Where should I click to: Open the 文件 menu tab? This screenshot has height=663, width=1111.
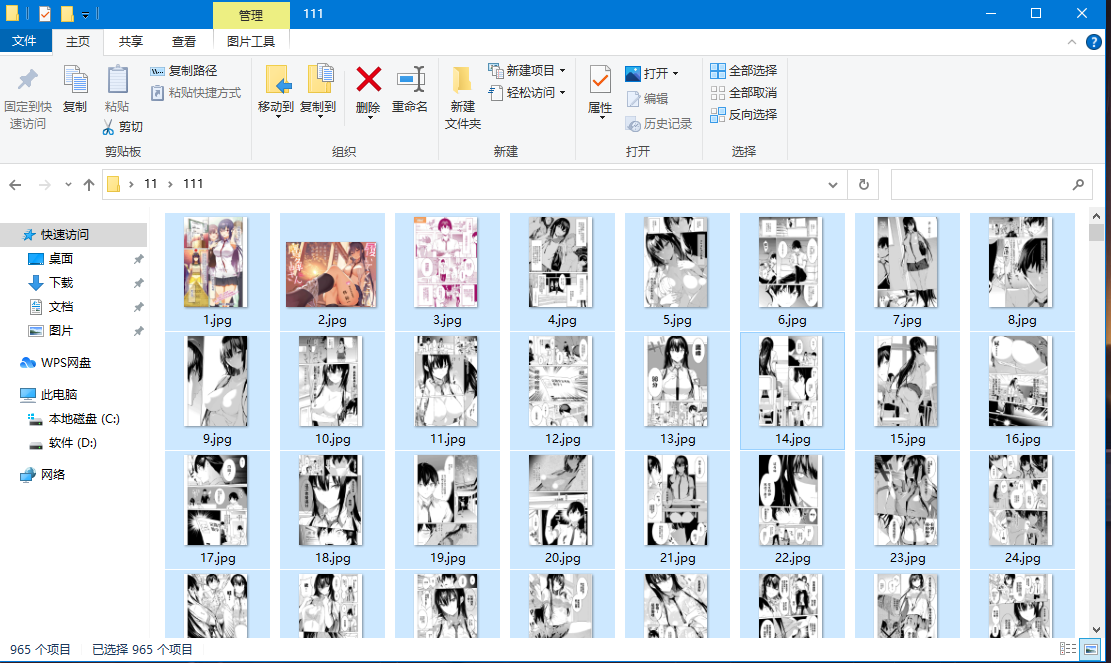click(x=24, y=42)
